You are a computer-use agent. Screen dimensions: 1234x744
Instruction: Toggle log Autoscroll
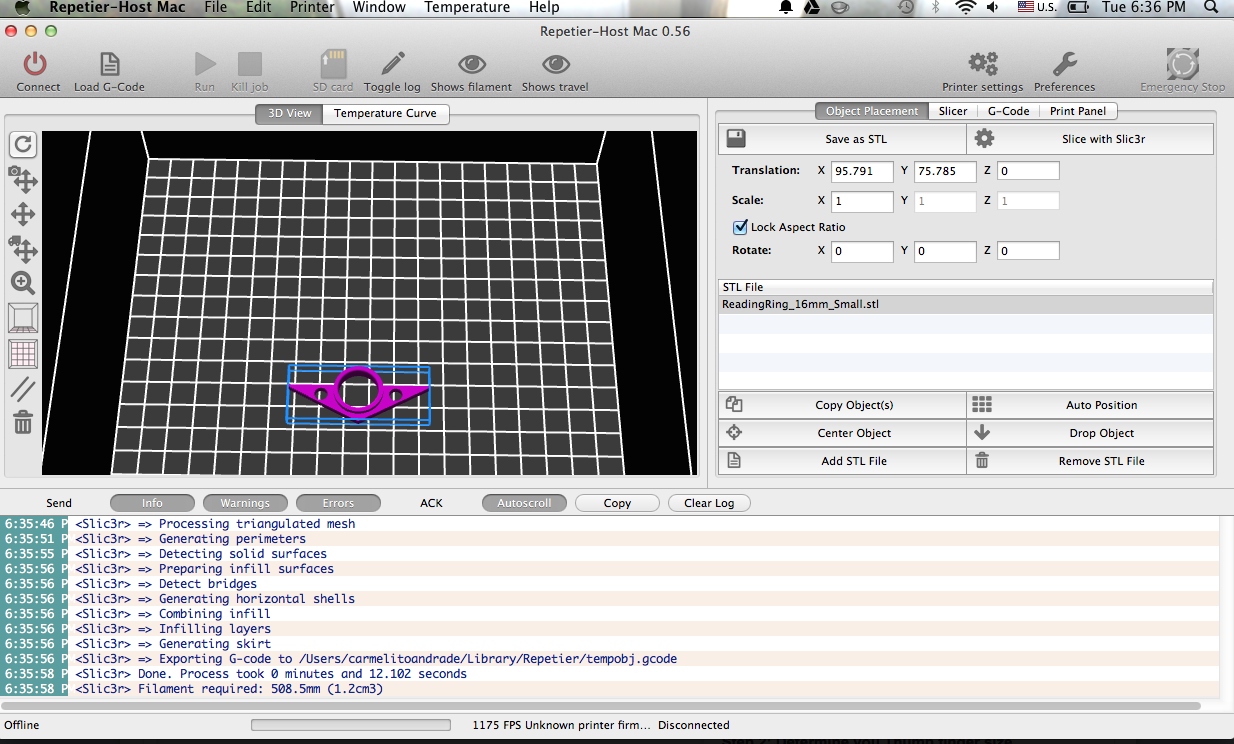[524, 503]
